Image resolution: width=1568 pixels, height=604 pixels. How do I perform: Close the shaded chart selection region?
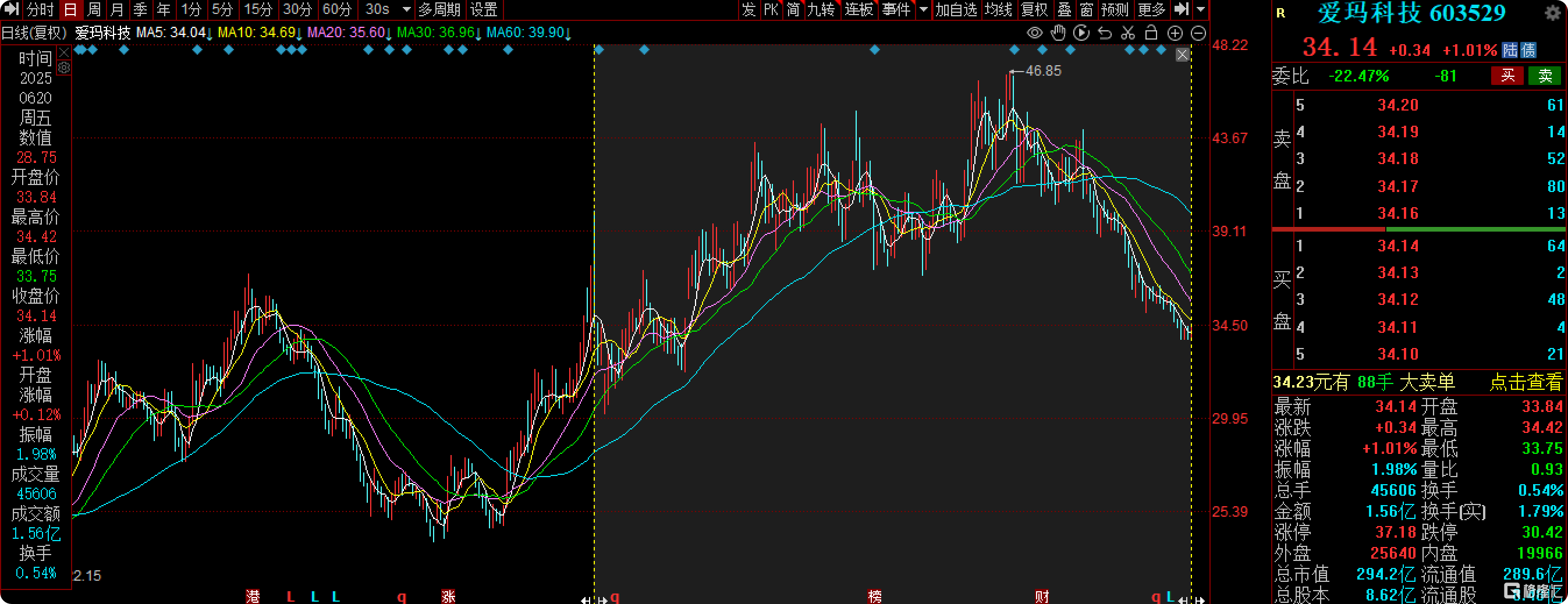click(x=1182, y=55)
